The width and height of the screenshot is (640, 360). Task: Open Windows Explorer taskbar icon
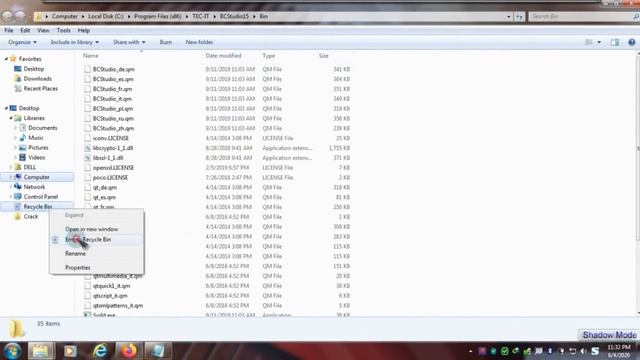click(x=40, y=351)
